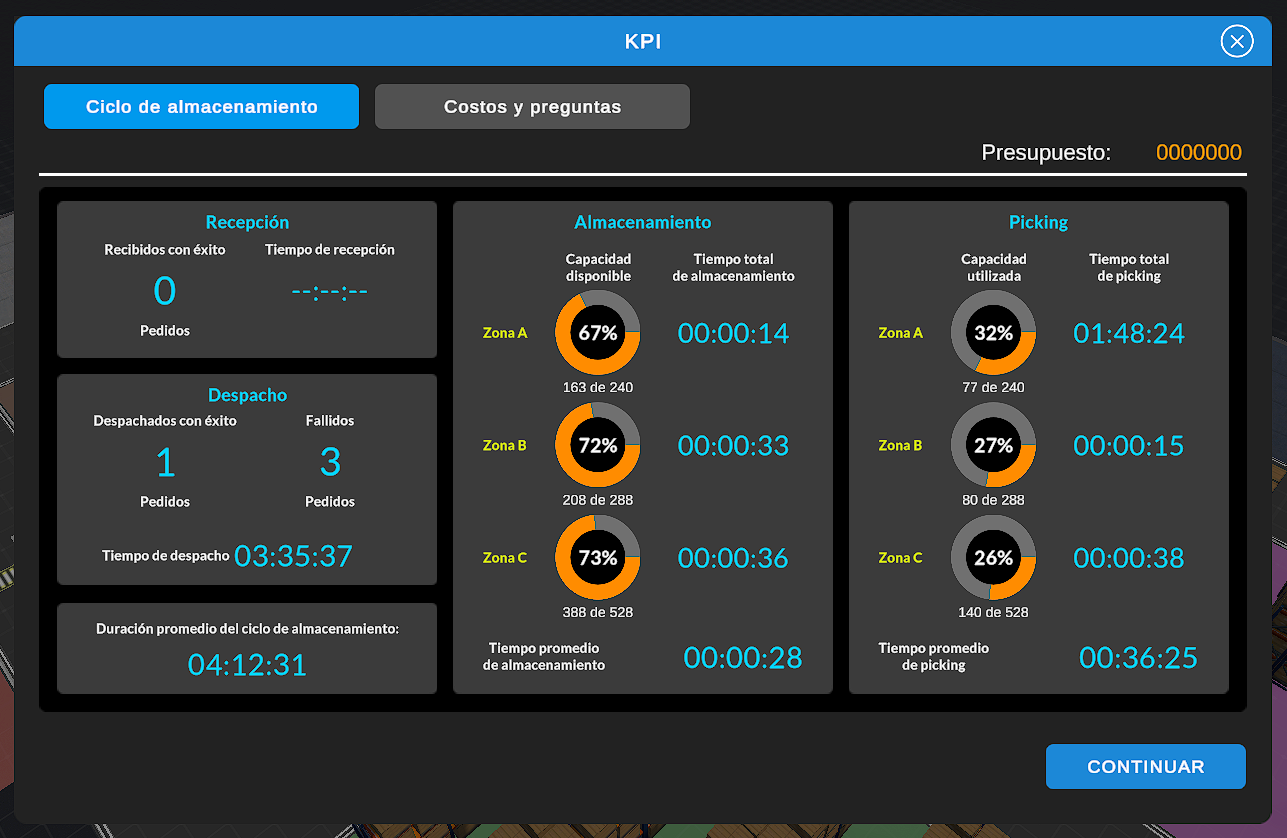Click the CONTINUAR button

coord(1146,767)
